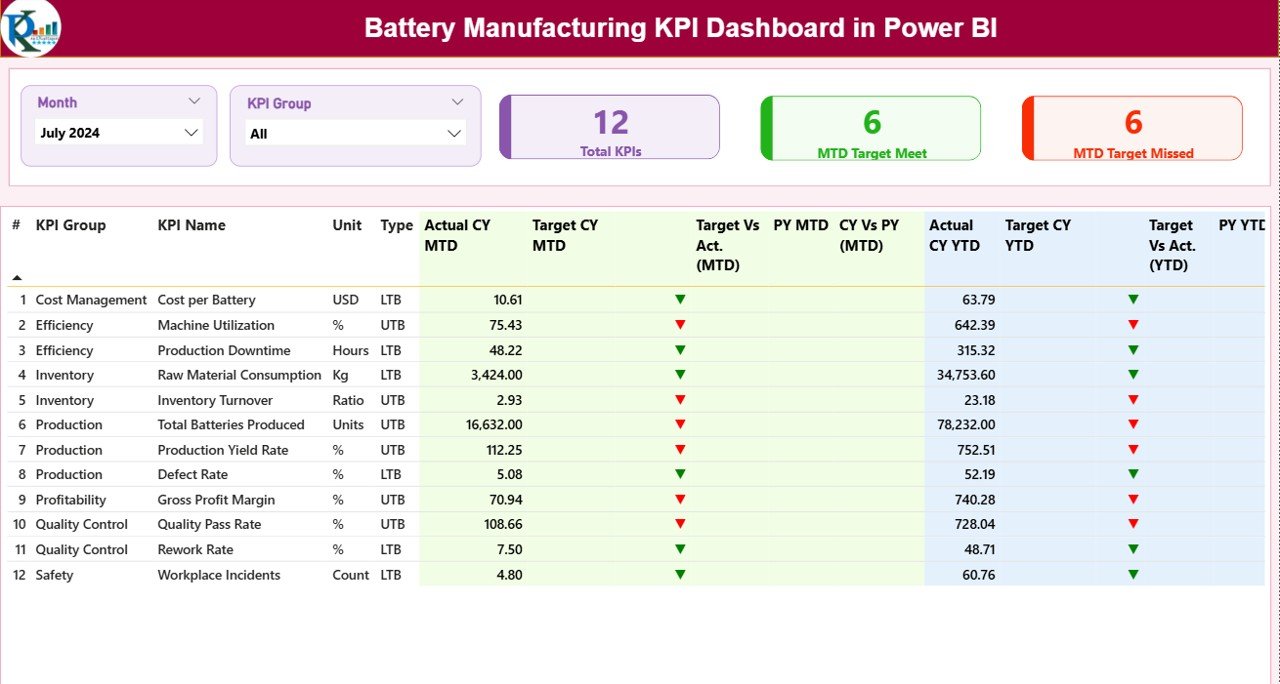Click the MTD Target Meet card showing 6

coord(870,127)
